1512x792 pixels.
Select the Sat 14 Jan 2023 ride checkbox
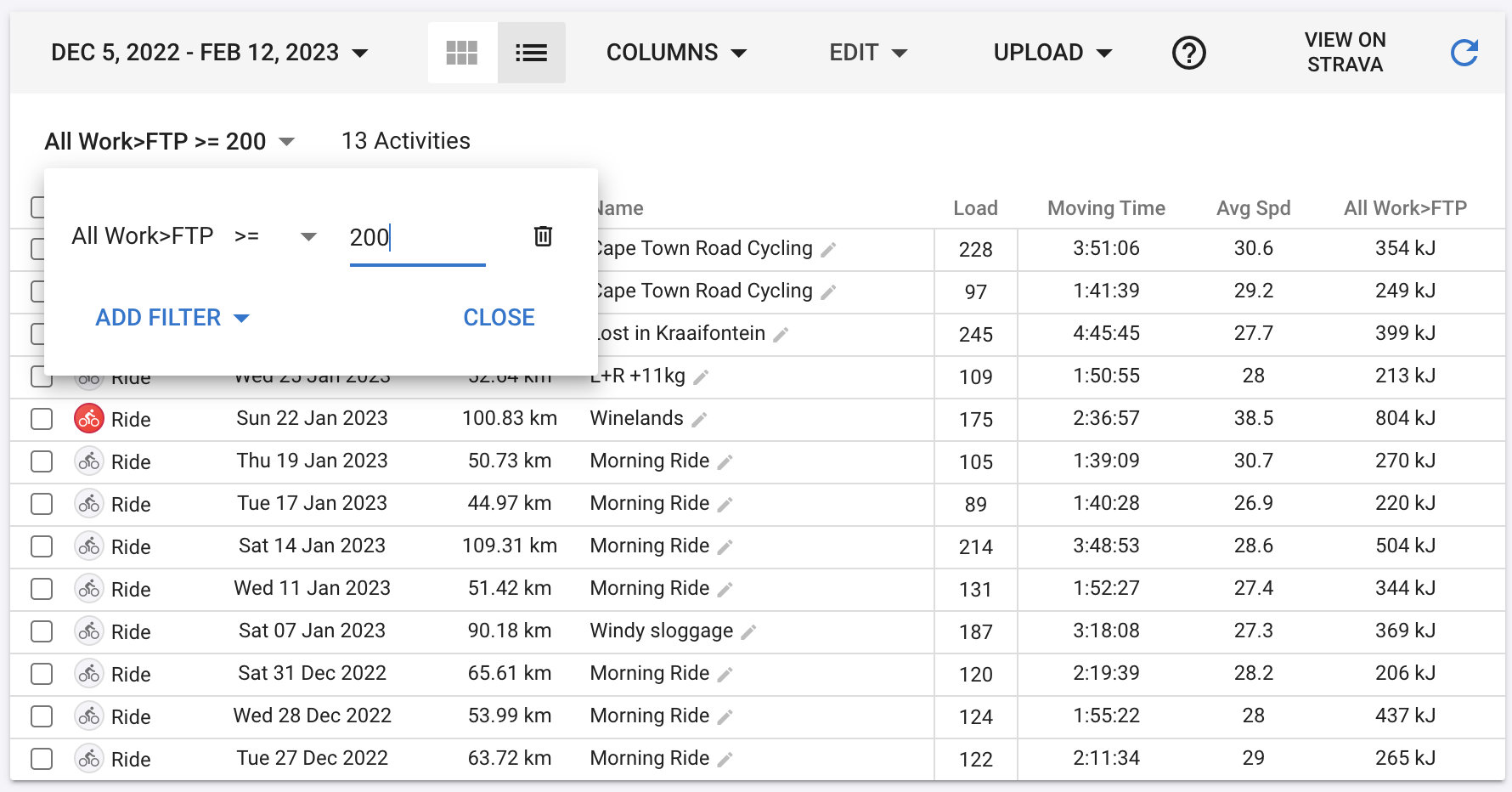point(42,546)
